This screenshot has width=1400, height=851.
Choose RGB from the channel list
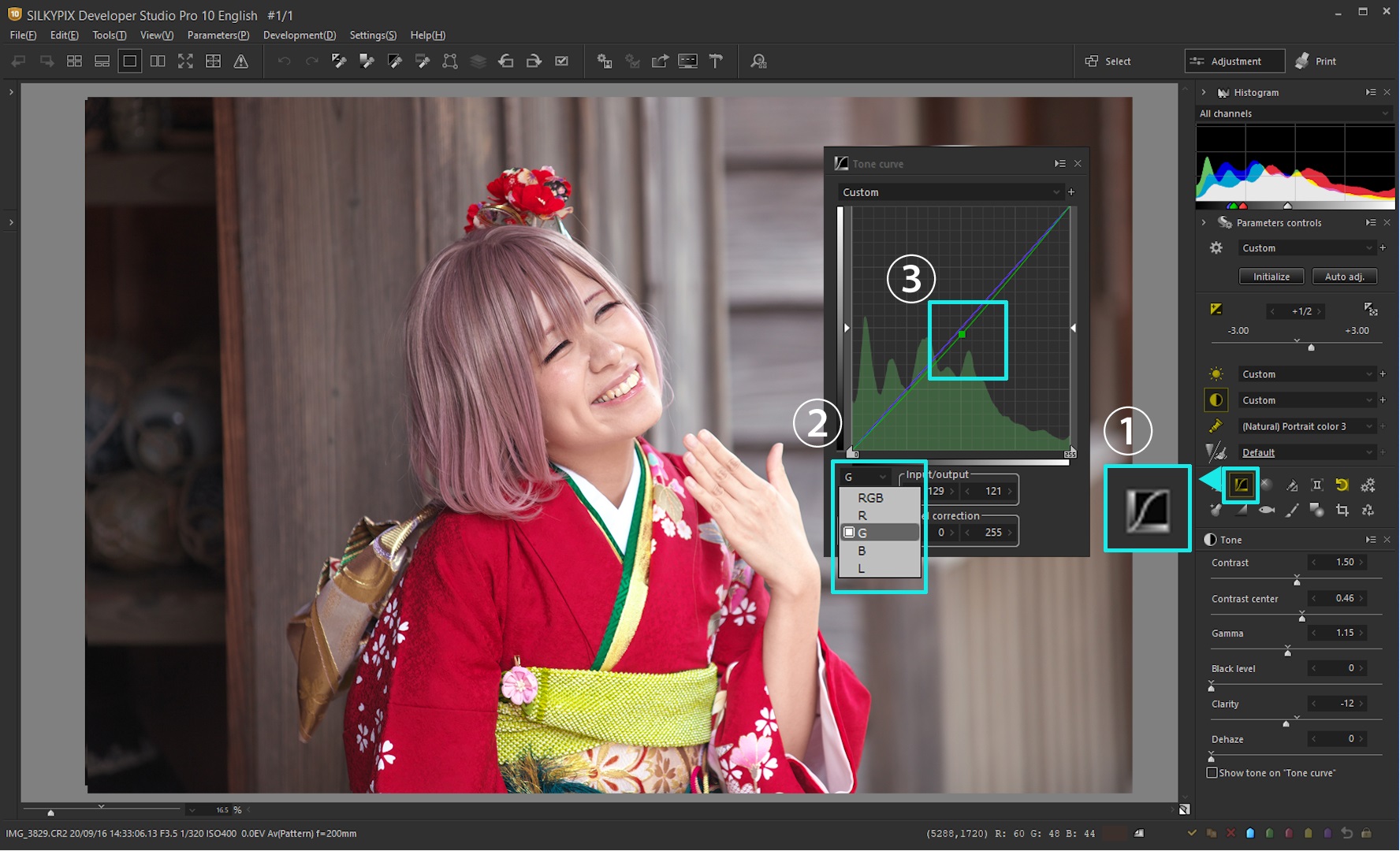[880, 498]
